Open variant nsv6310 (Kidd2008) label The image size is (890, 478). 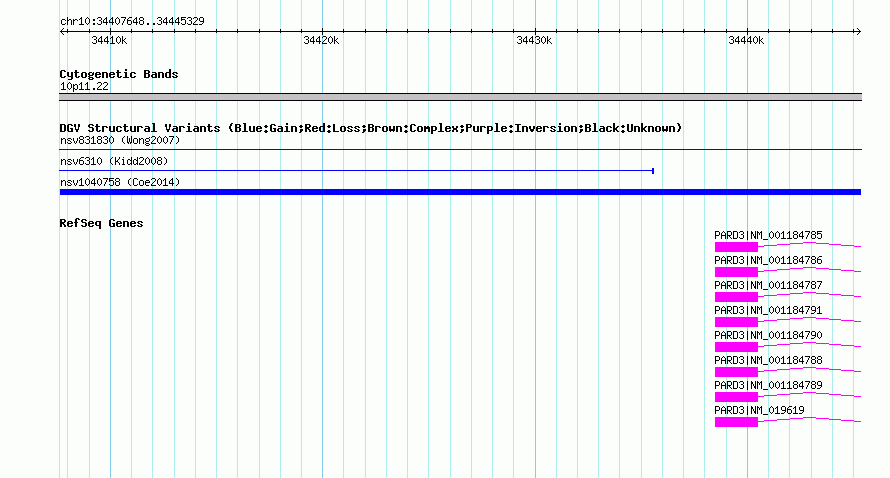click(114, 161)
